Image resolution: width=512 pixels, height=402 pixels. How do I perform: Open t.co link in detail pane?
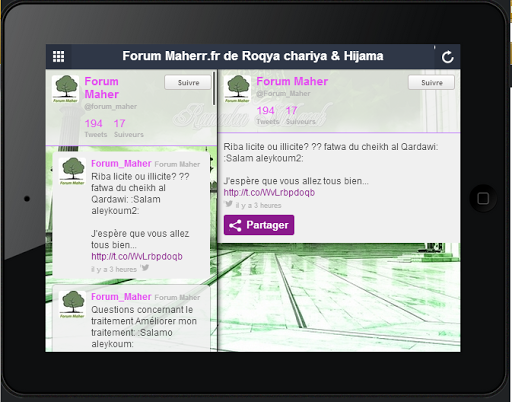[269, 192]
